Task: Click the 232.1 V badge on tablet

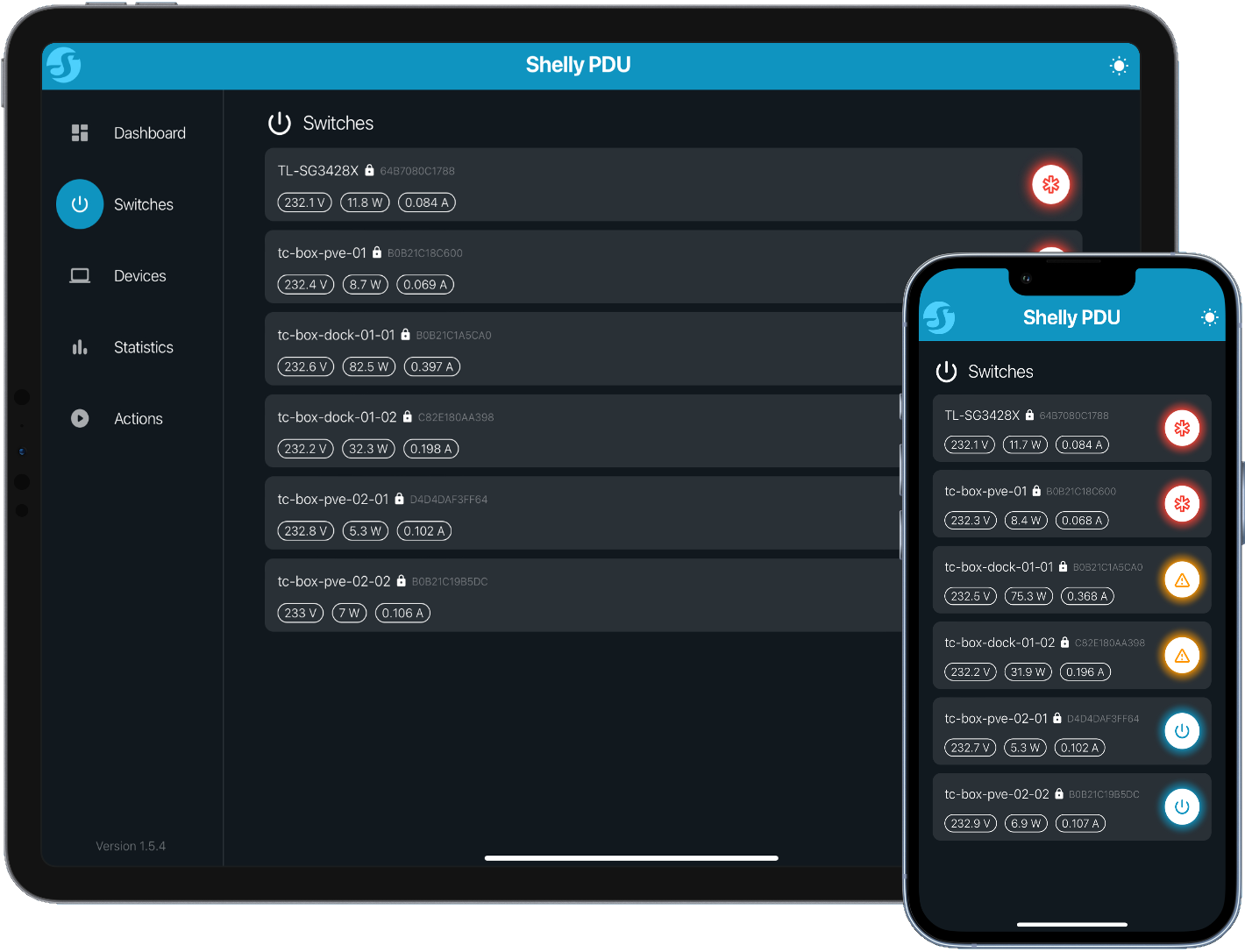Action: pyautogui.click(x=304, y=202)
